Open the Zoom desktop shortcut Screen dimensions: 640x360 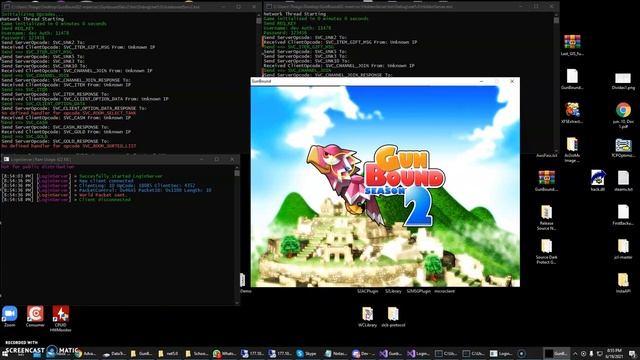pyautogui.click(x=9, y=316)
